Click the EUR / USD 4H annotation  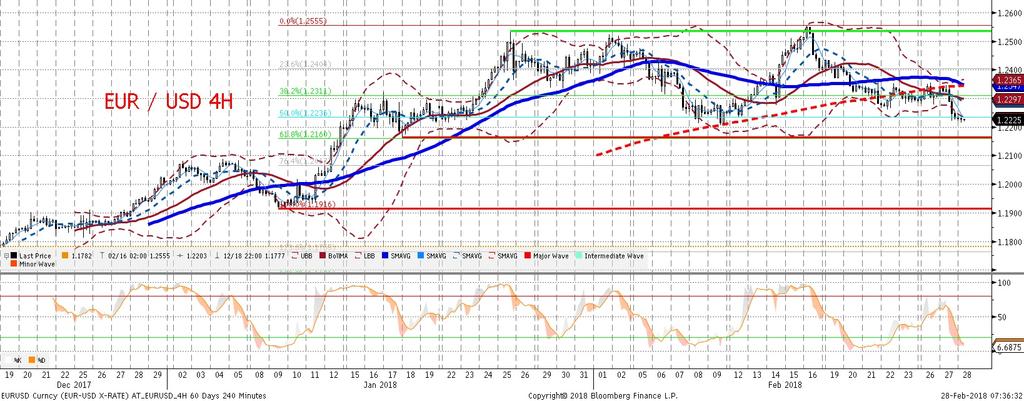[x=168, y=101]
